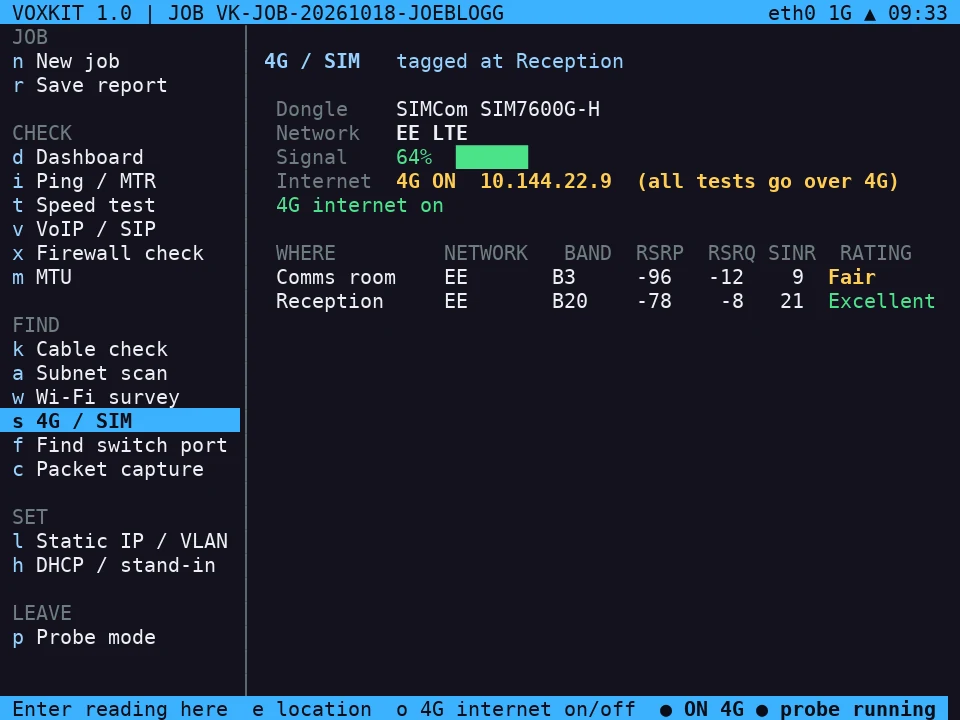Click the location hint in the footer
This screenshot has width=960, height=720.
(x=312, y=709)
